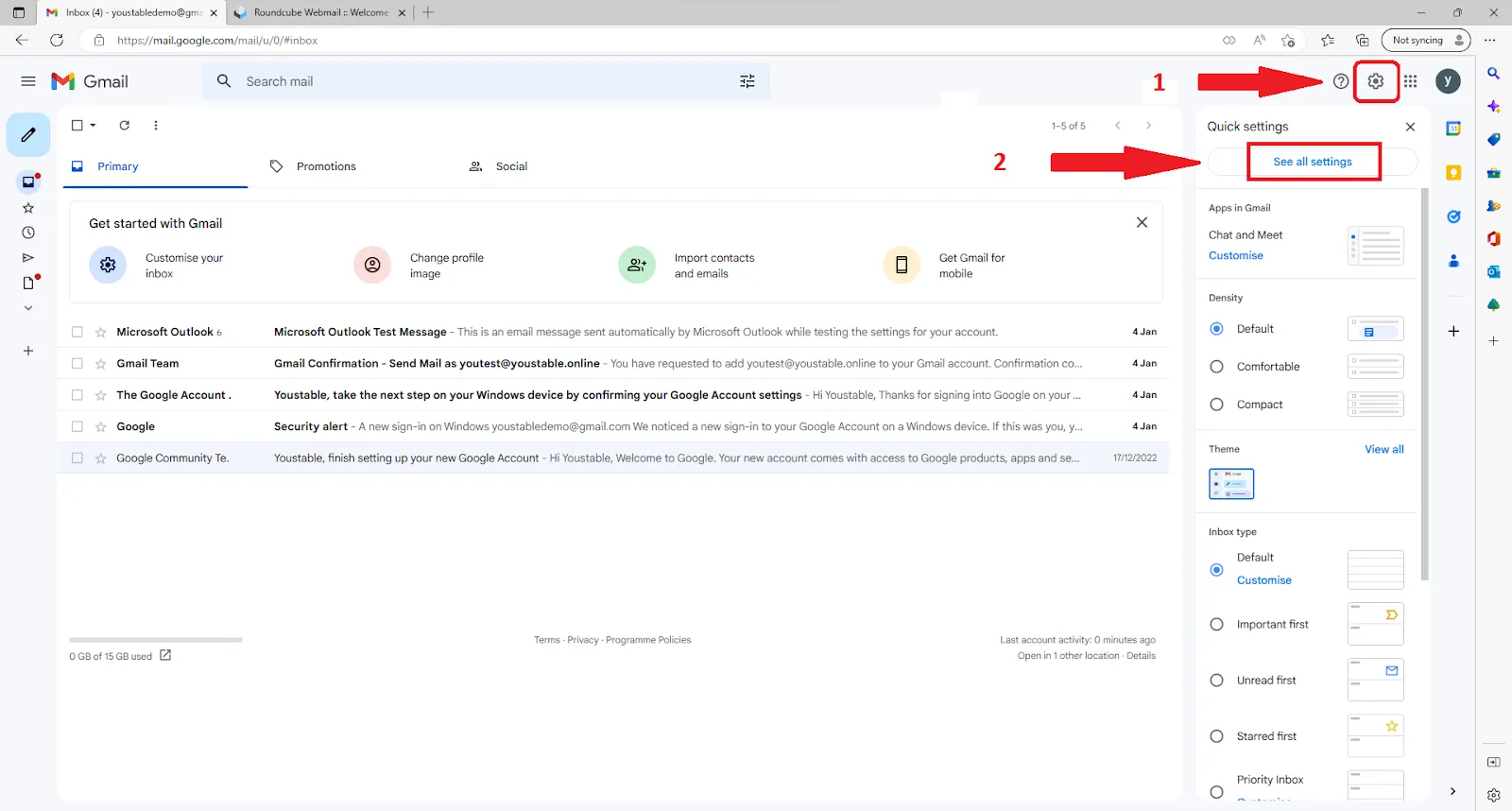This screenshot has width=1512, height=811.
Task: Click the Compose pencil button
Action: tap(28, 134)
